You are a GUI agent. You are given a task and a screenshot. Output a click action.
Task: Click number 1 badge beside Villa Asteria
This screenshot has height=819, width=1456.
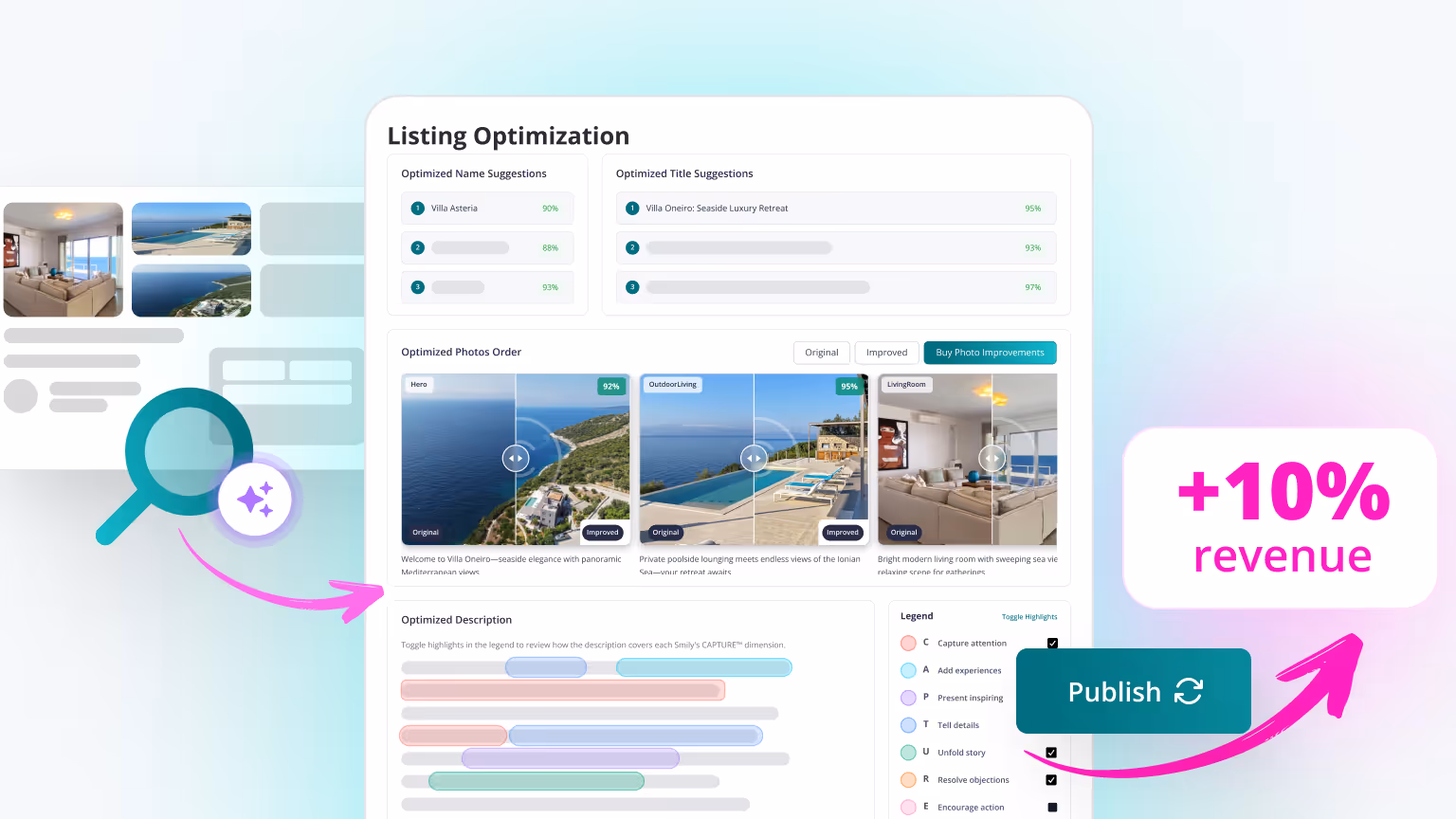(x=418, y=209)
